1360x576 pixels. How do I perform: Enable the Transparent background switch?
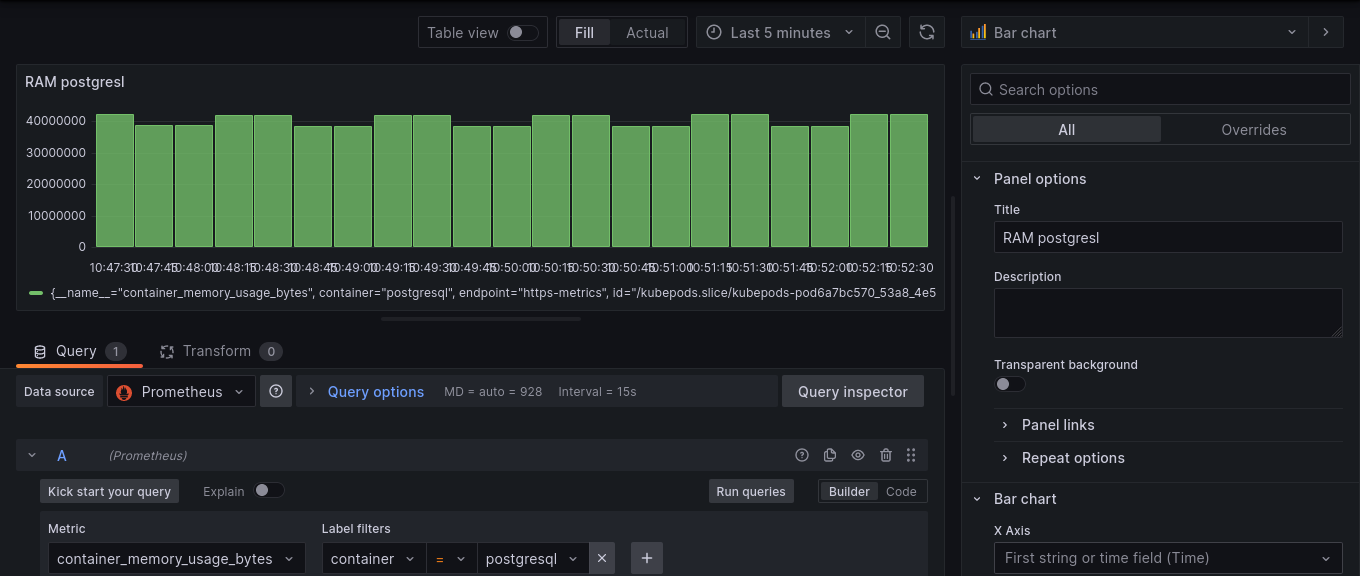coord(1010,384)
